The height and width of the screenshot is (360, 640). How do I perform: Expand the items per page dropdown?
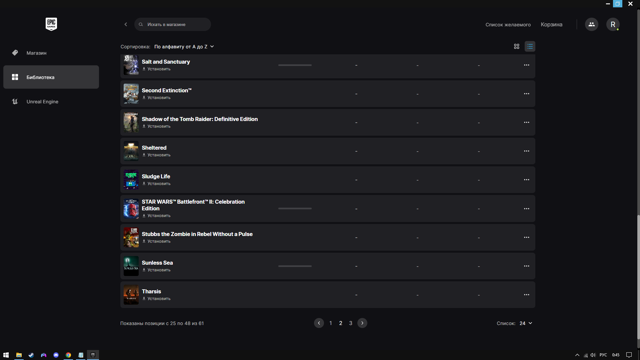point(526,323)
